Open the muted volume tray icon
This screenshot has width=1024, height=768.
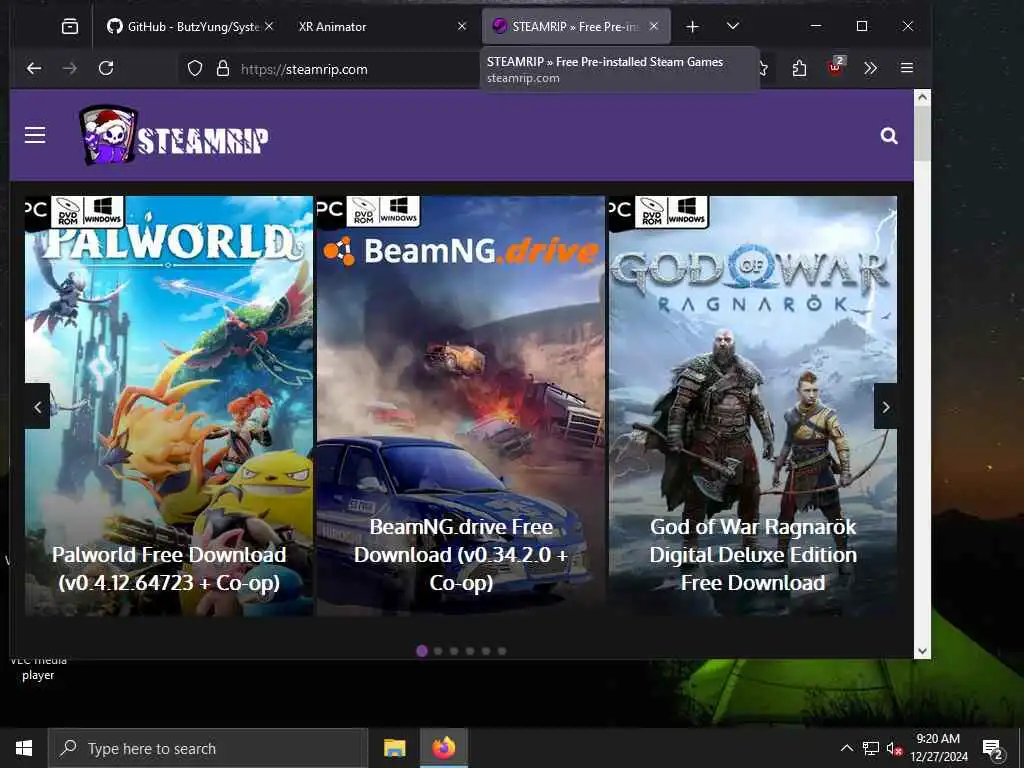click(x=895, y=748)
